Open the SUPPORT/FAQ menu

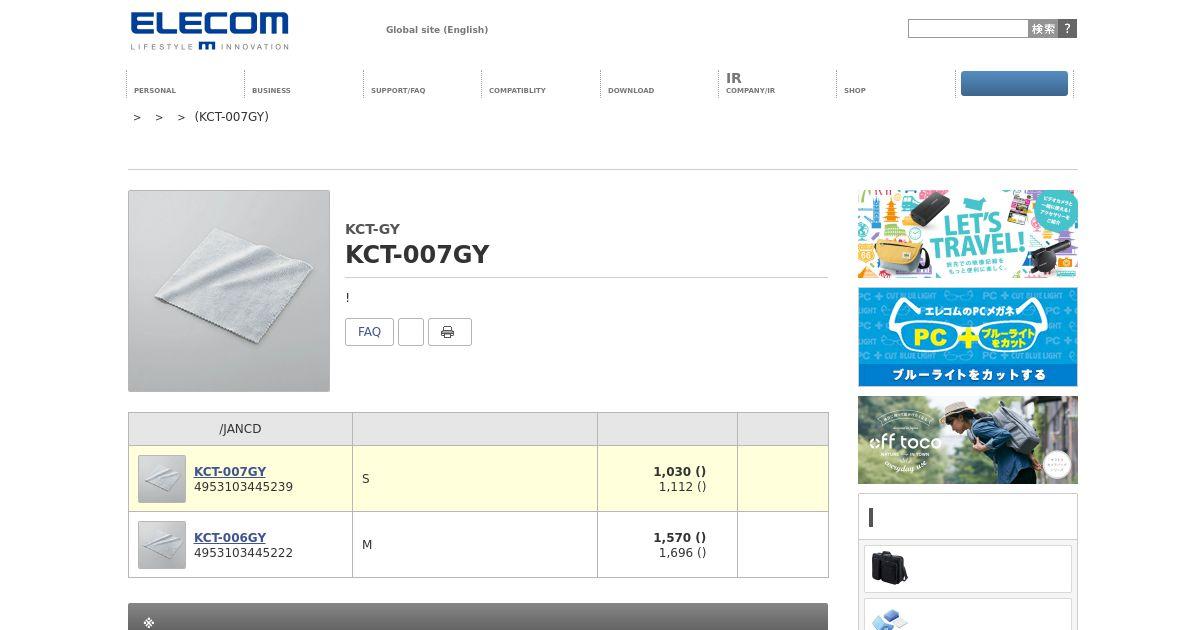pos(398,90)
